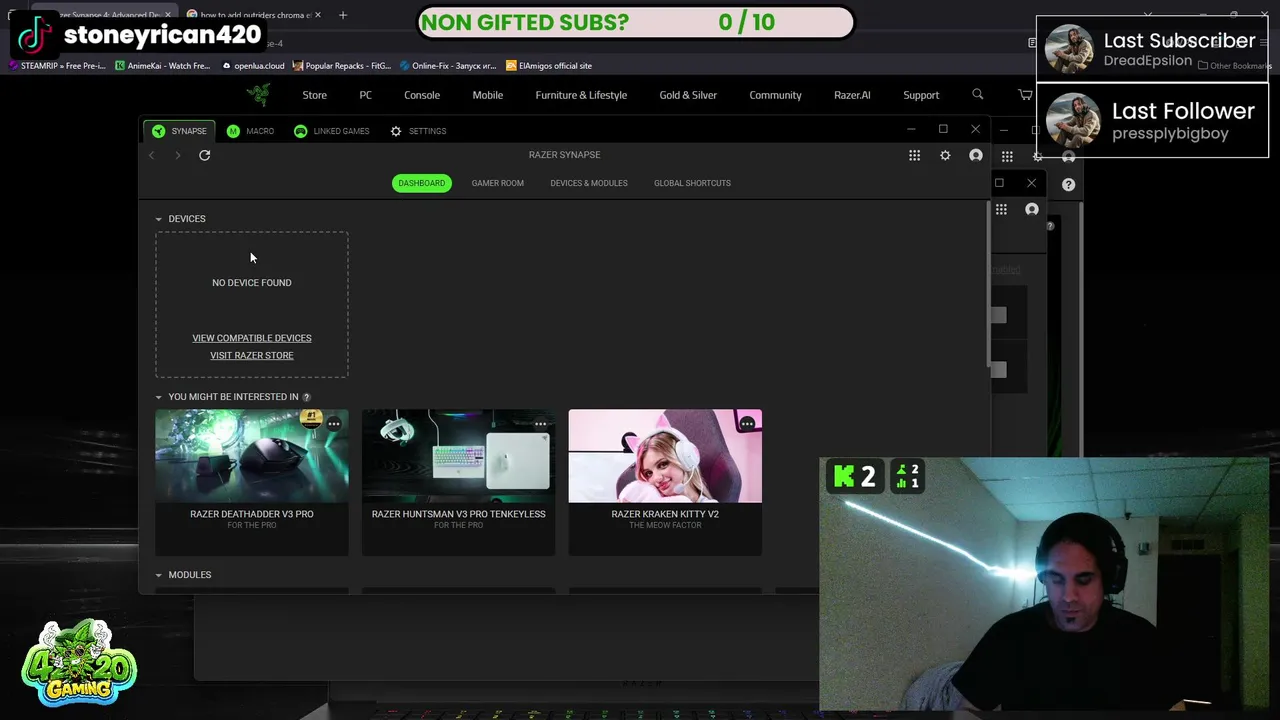
Task: Open the Other Bookmarks folder
Action: click(x=1235, y=66)
